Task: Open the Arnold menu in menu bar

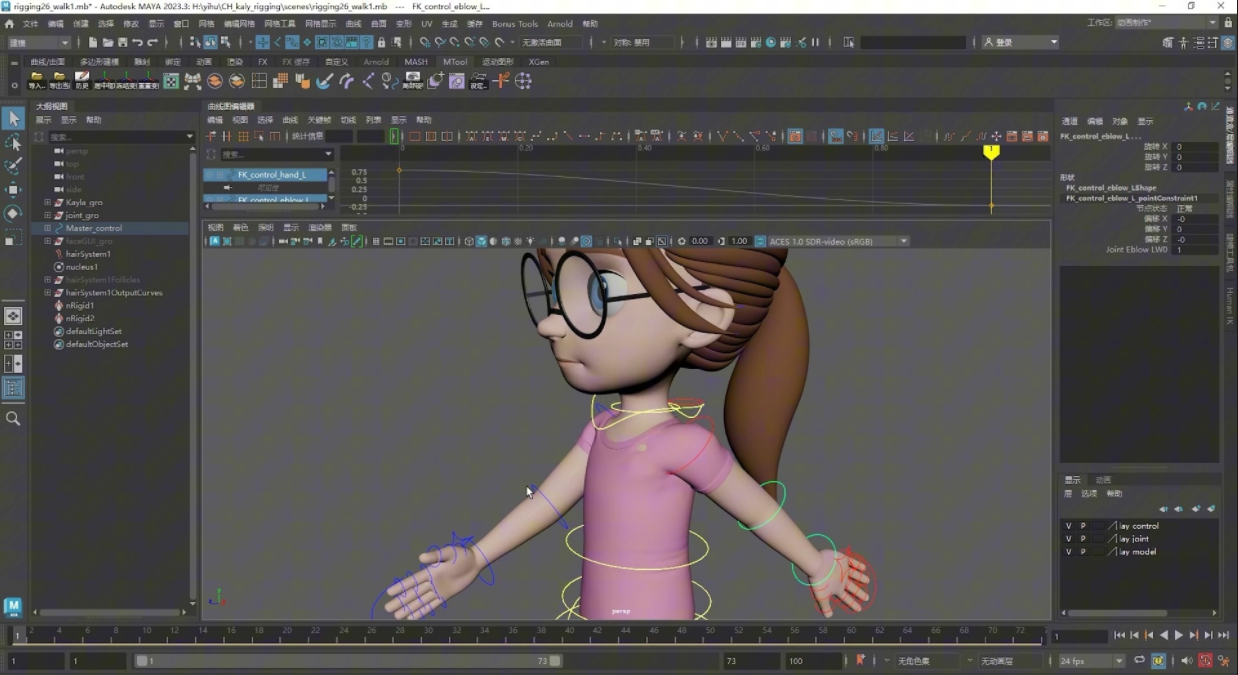Action: (x=560, y=23)
